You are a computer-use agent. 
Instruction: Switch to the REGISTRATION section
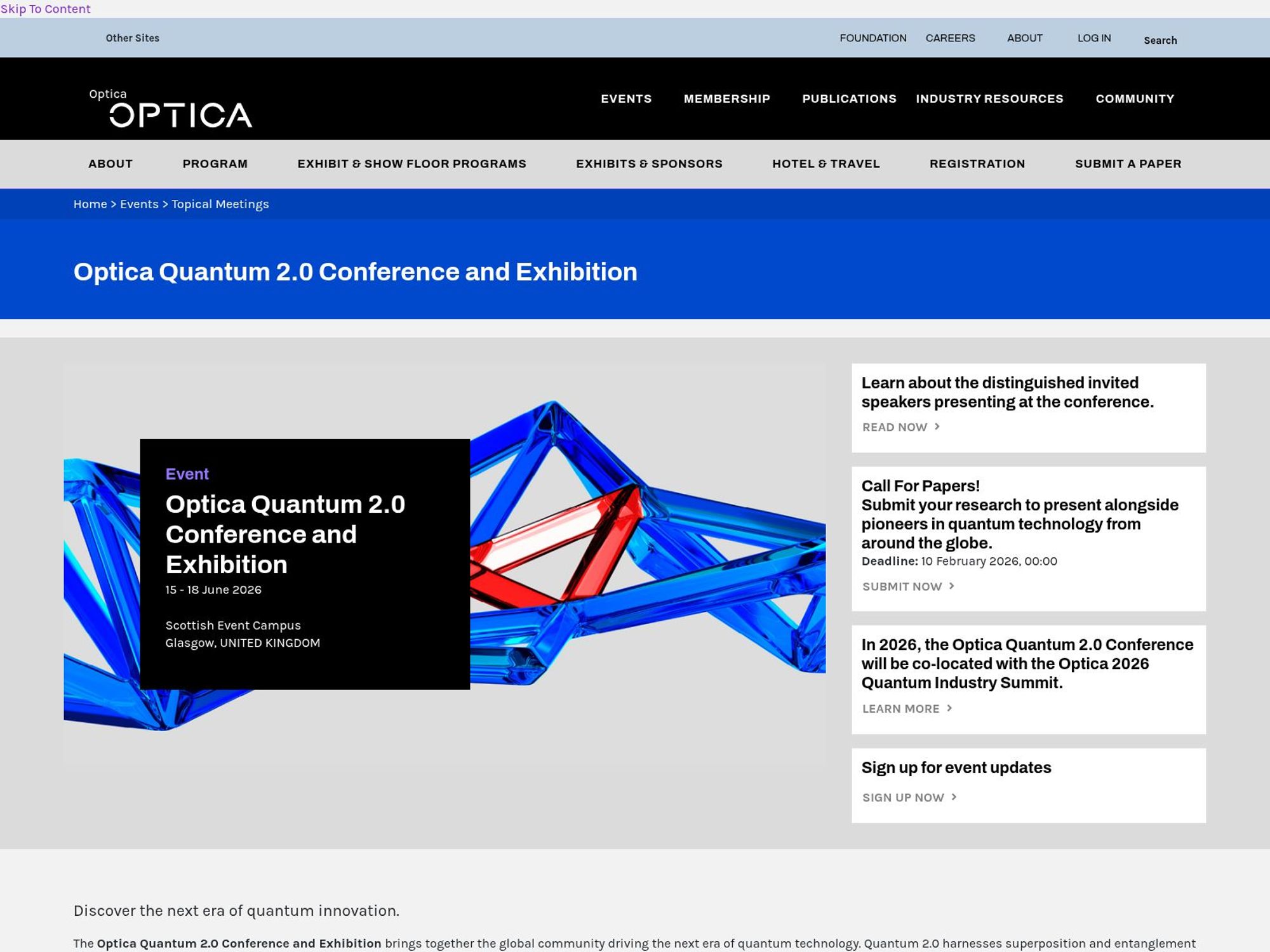[x=977, y=163]
